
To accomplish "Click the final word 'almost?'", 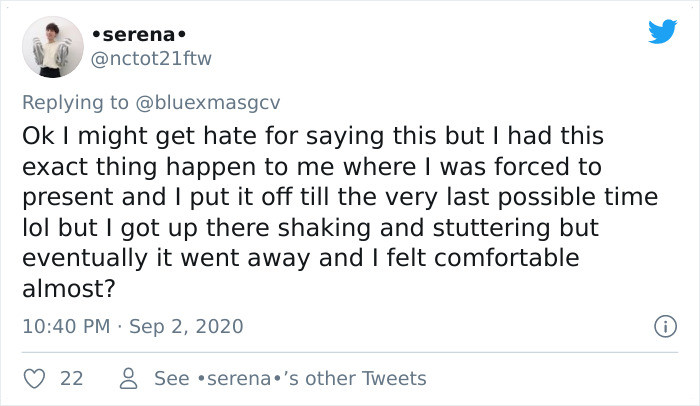I will point(69,289).
